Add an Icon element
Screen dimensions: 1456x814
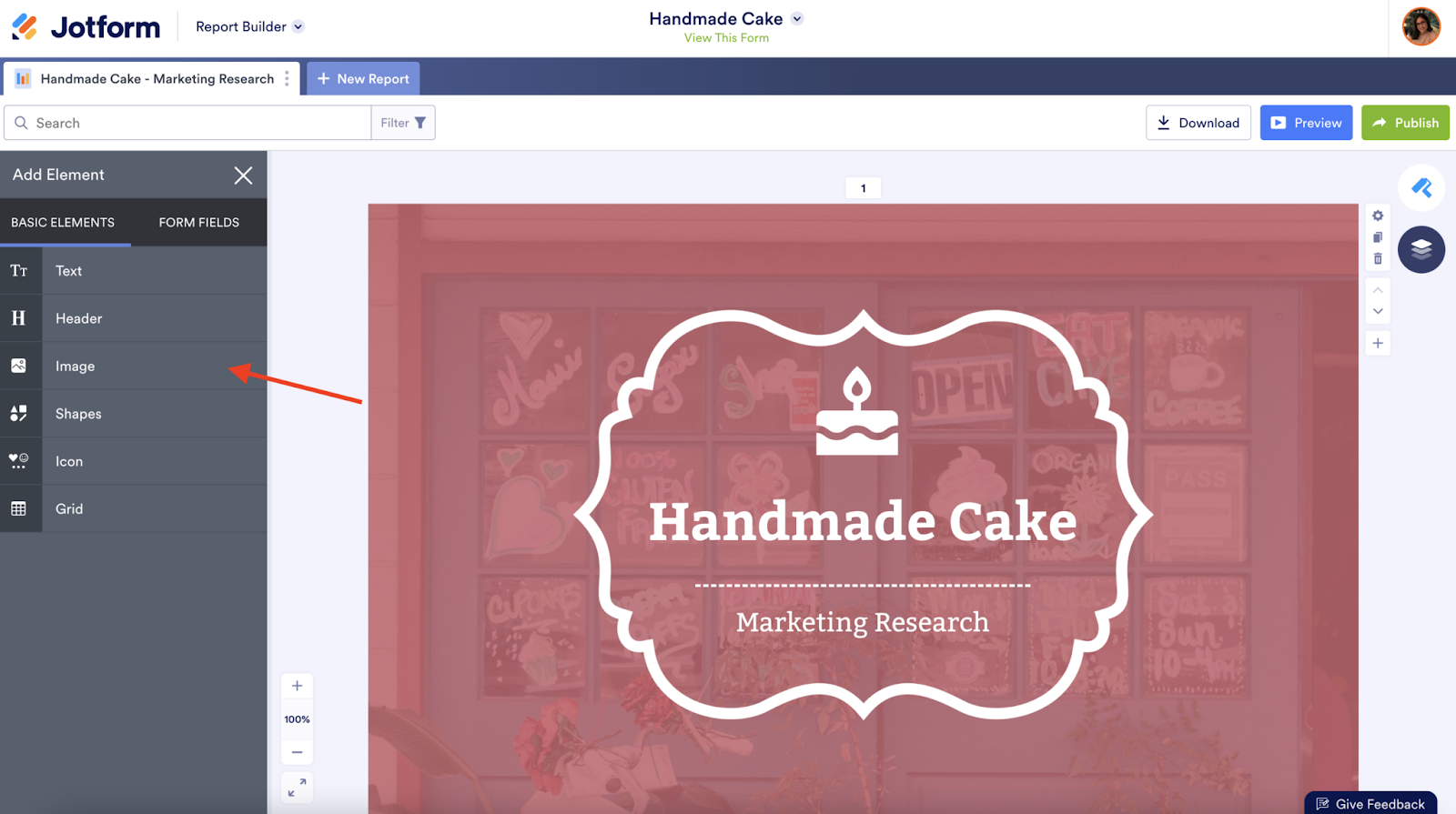point(134,461)
